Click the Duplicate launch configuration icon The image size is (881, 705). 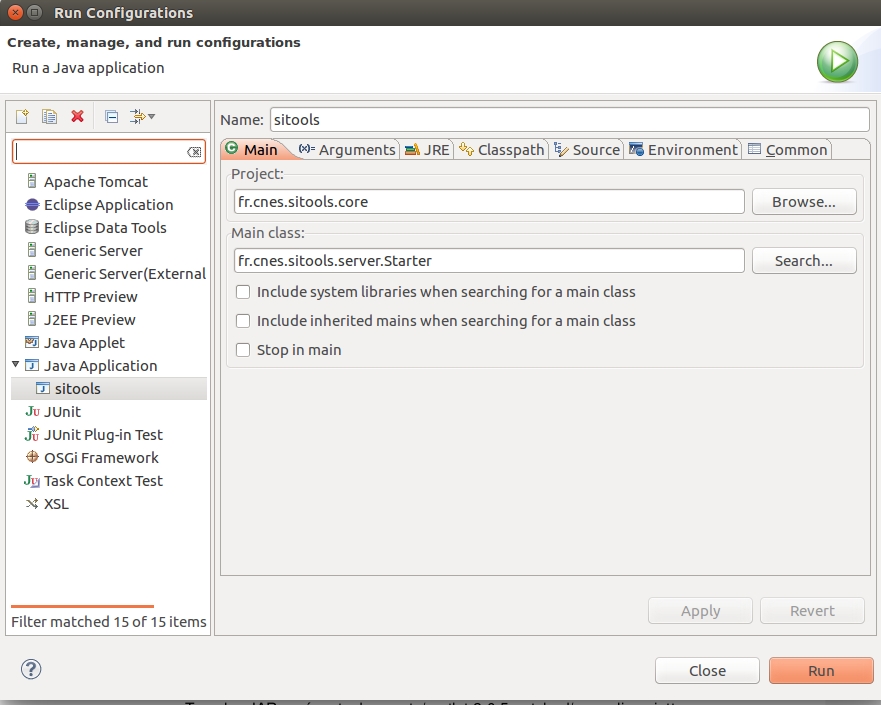(x=49, y=116)
